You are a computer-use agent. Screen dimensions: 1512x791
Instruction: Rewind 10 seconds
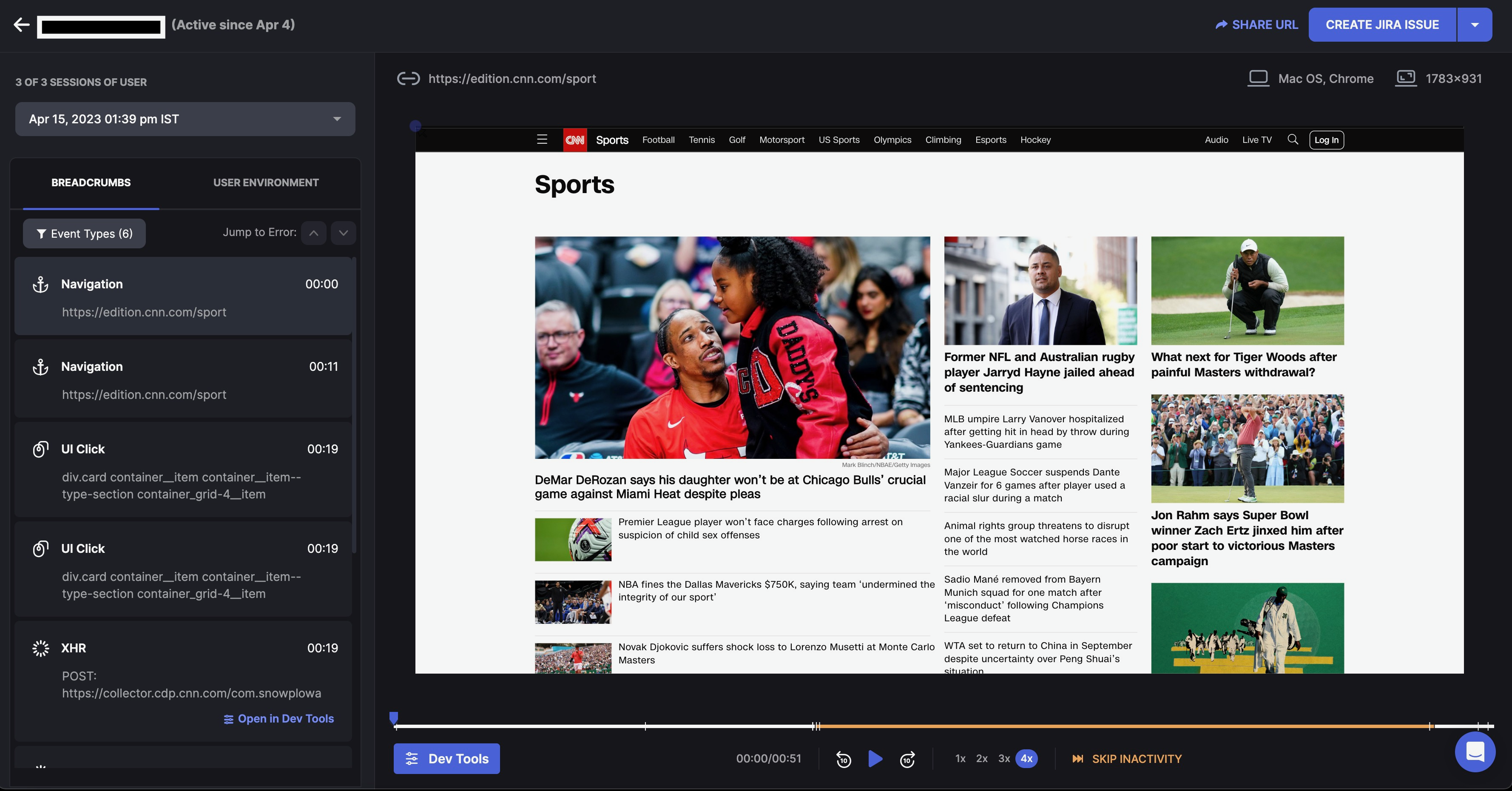(844, 759)
